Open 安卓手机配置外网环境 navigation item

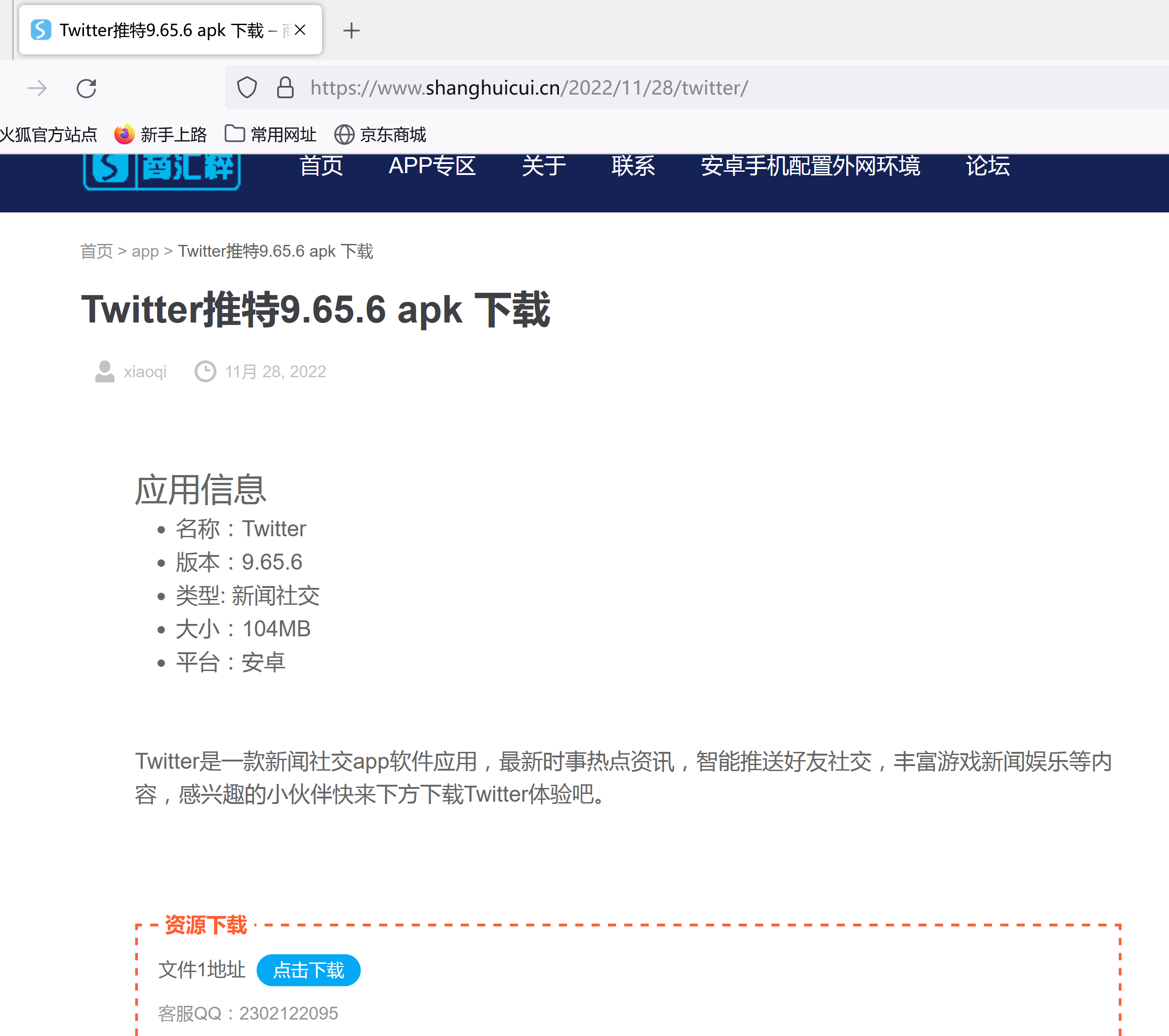811,166
